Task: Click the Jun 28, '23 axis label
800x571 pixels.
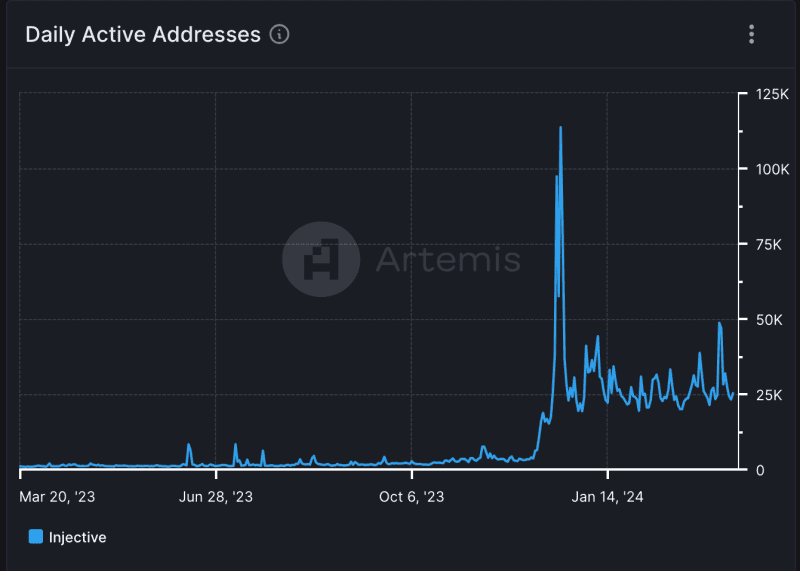Action: click(216, 497)
